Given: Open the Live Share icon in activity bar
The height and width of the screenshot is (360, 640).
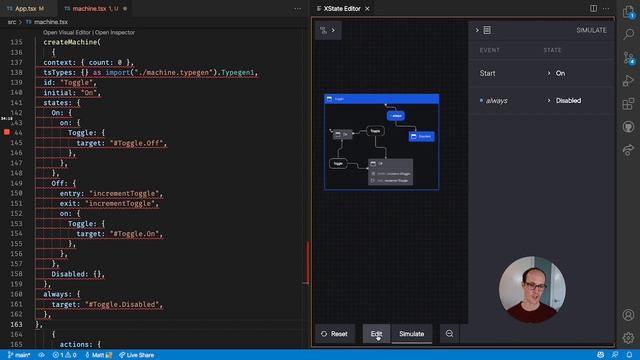Looking at the screenshot, I should [x=629, y=150].
